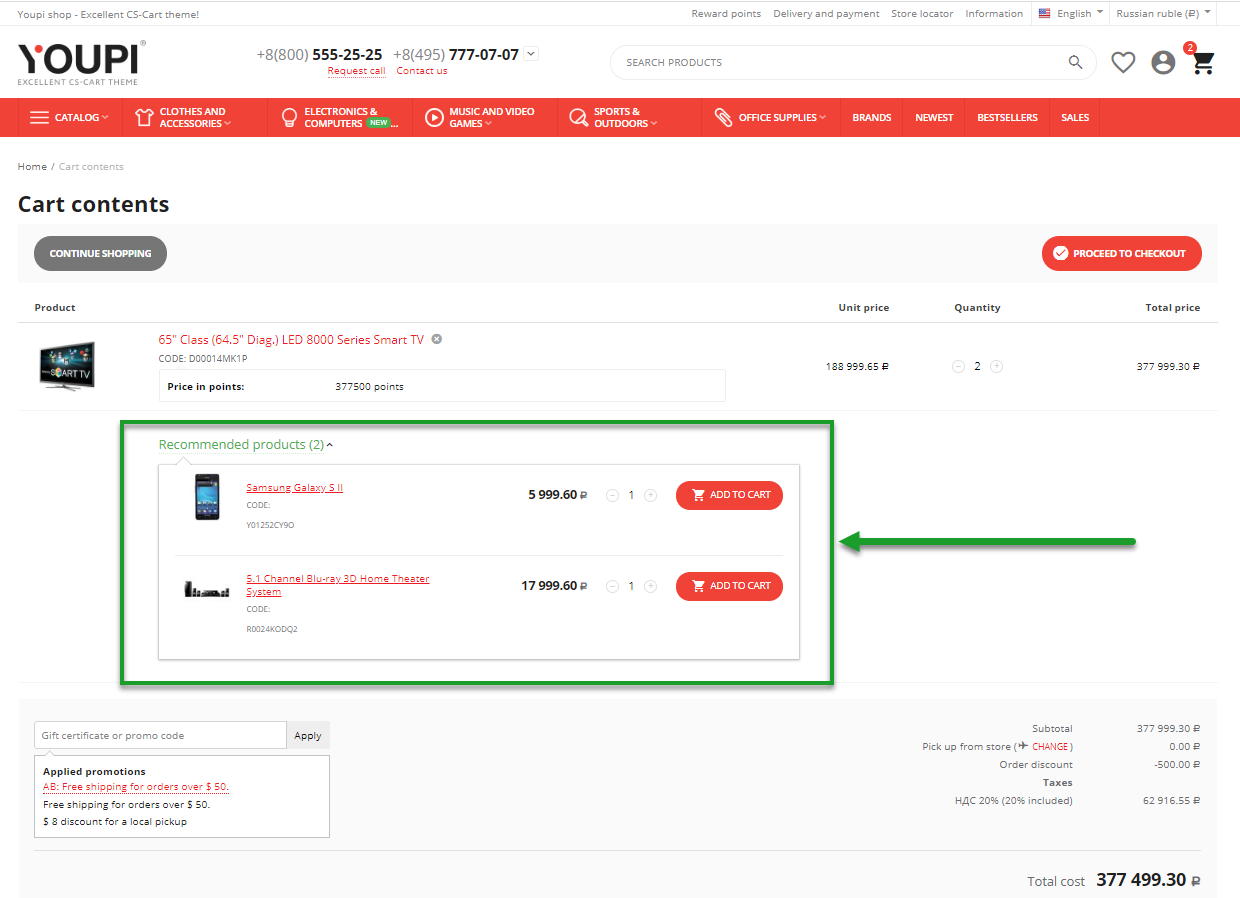Decrease Samsung Galaxy S II quantity

612,495
